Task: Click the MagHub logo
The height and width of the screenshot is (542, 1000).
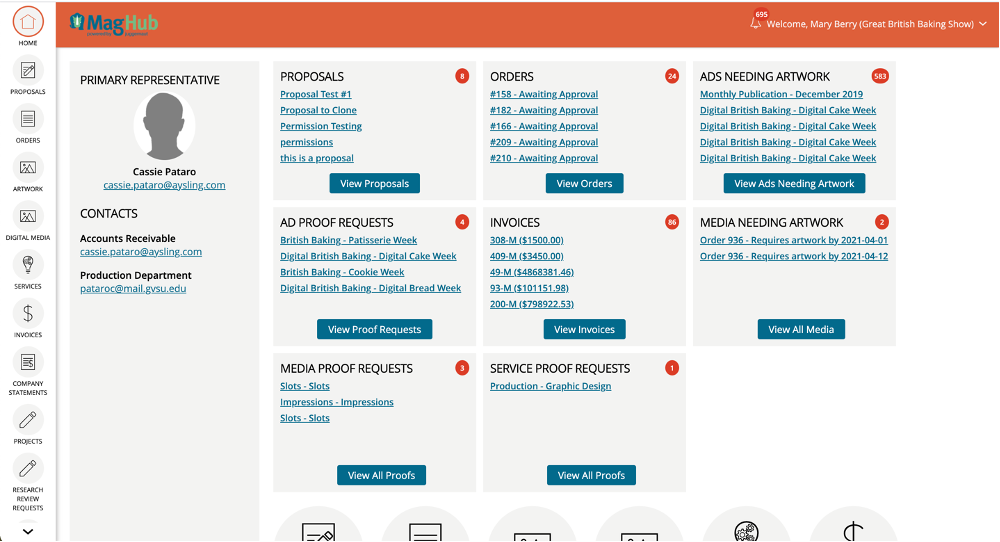Action: point(114,23)
